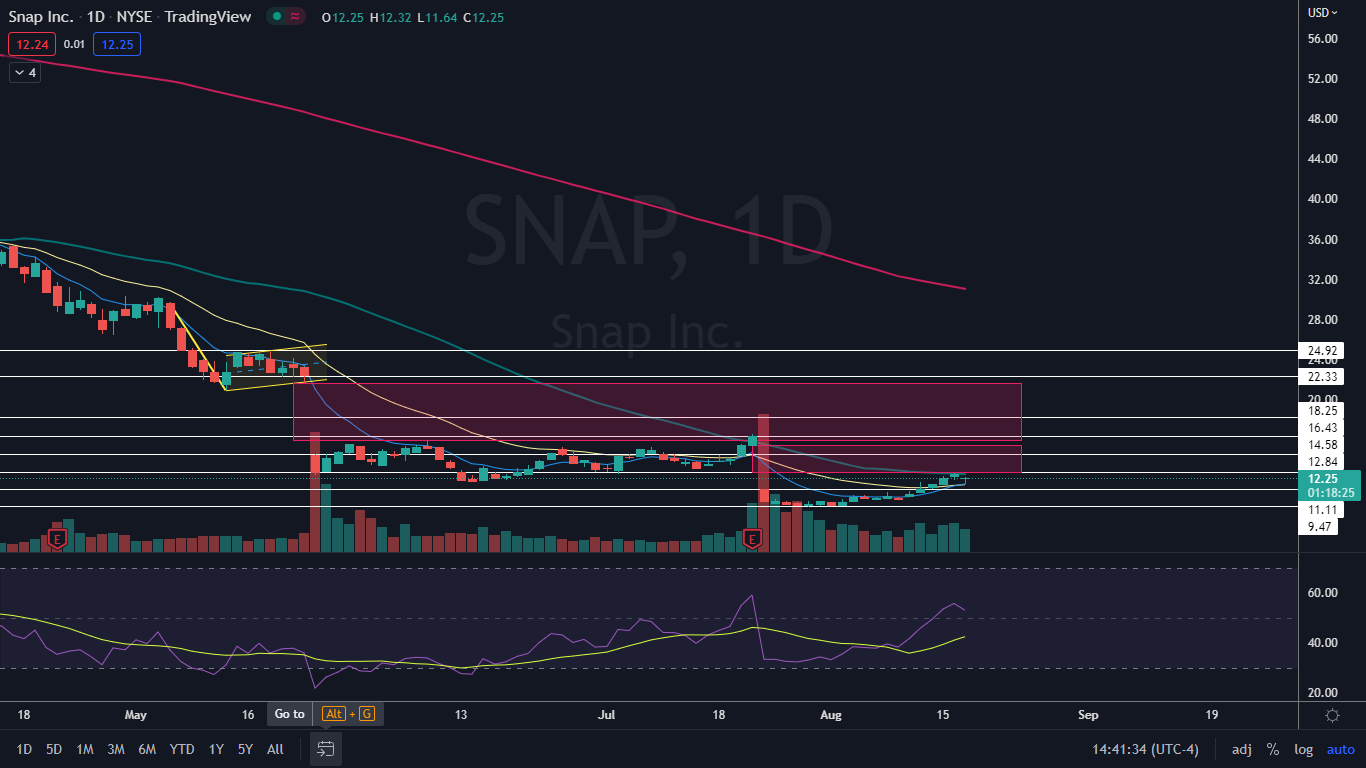Expand the indicator legend showing 4
Viewport: 1366px width, 768px height.
(25, 73)
